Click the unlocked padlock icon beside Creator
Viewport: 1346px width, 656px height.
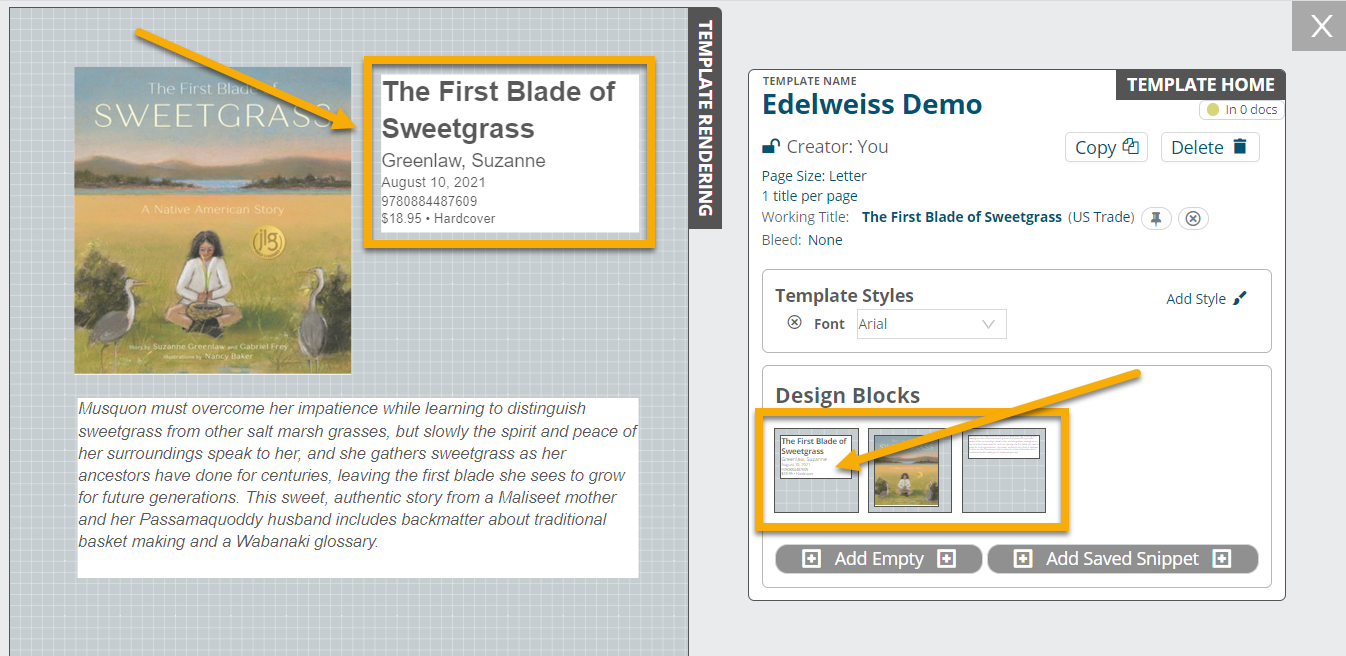coord(771,147)
